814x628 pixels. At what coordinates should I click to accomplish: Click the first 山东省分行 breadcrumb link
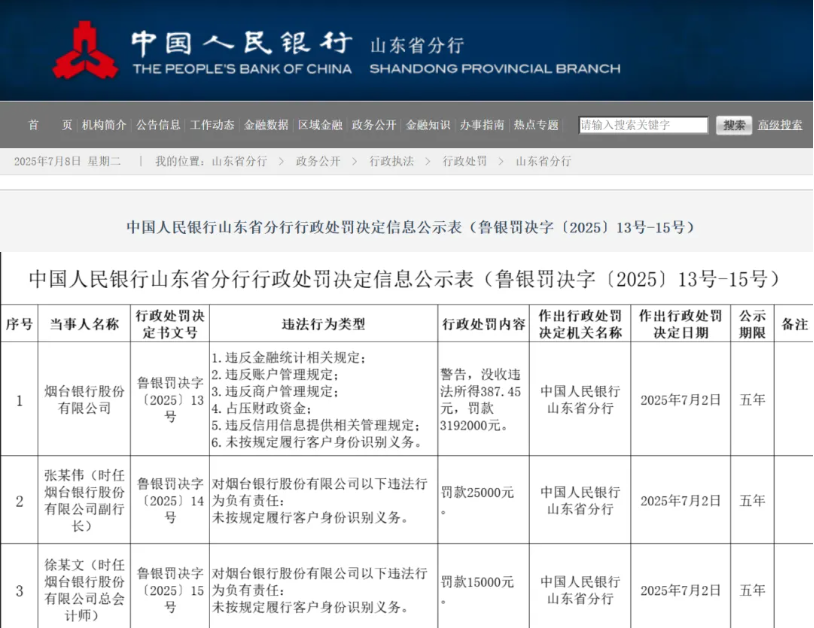239,161
